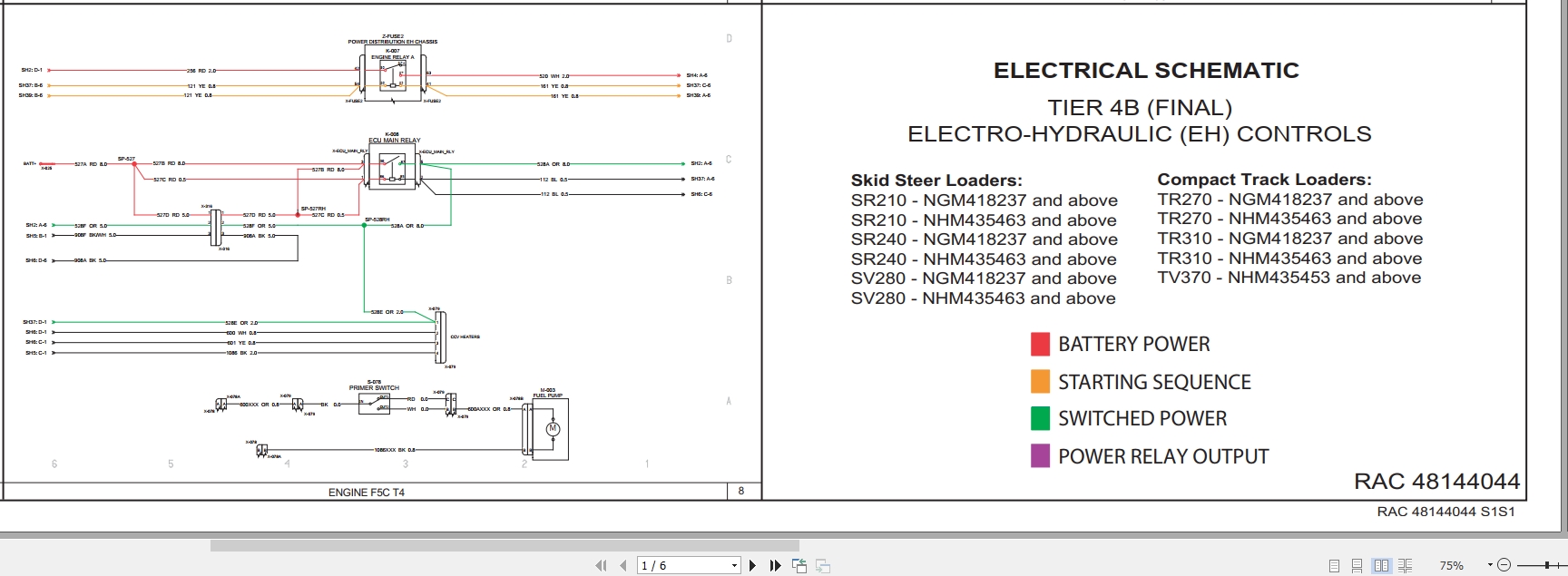Click the Fuel Pump motor symbol
Viewport: 1568px width, 576px height.
pos(553,429)
